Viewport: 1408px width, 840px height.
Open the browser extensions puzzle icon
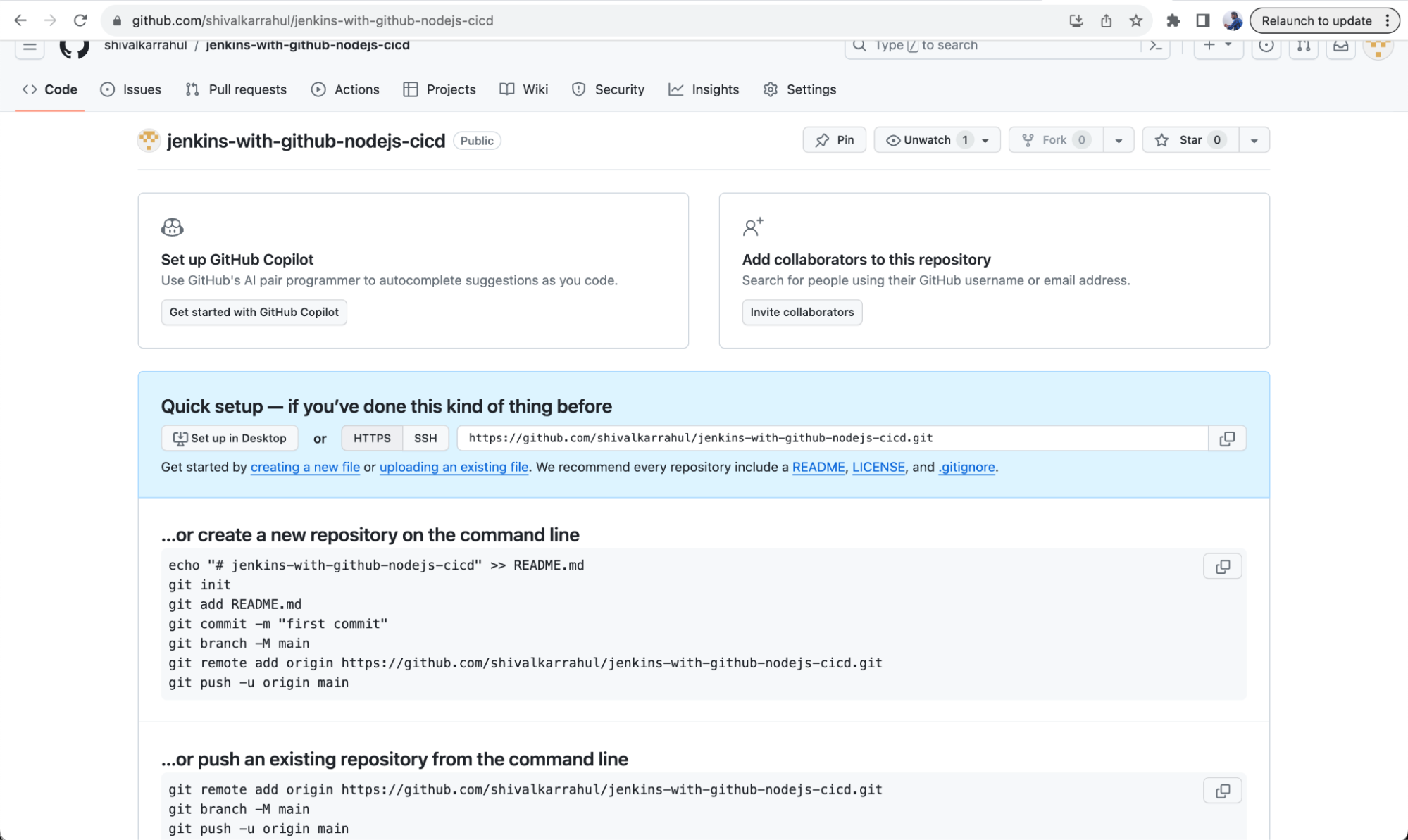point(1173,20)
